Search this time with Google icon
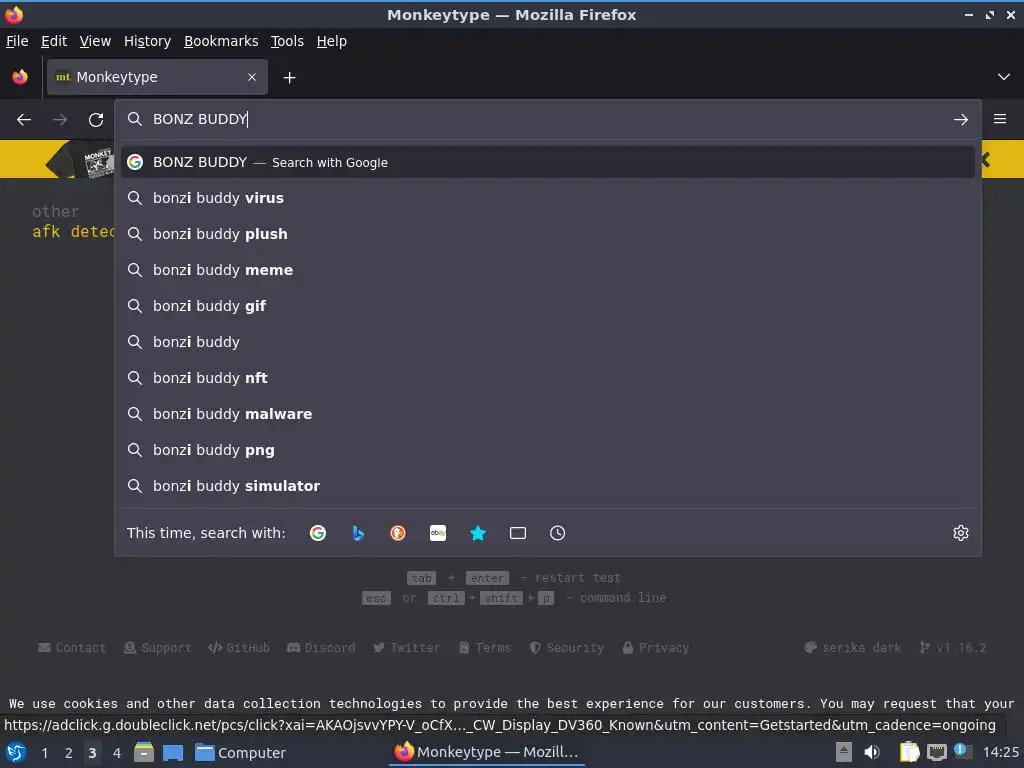Viewport: 1024px width, 768px height. click(318, 533)
